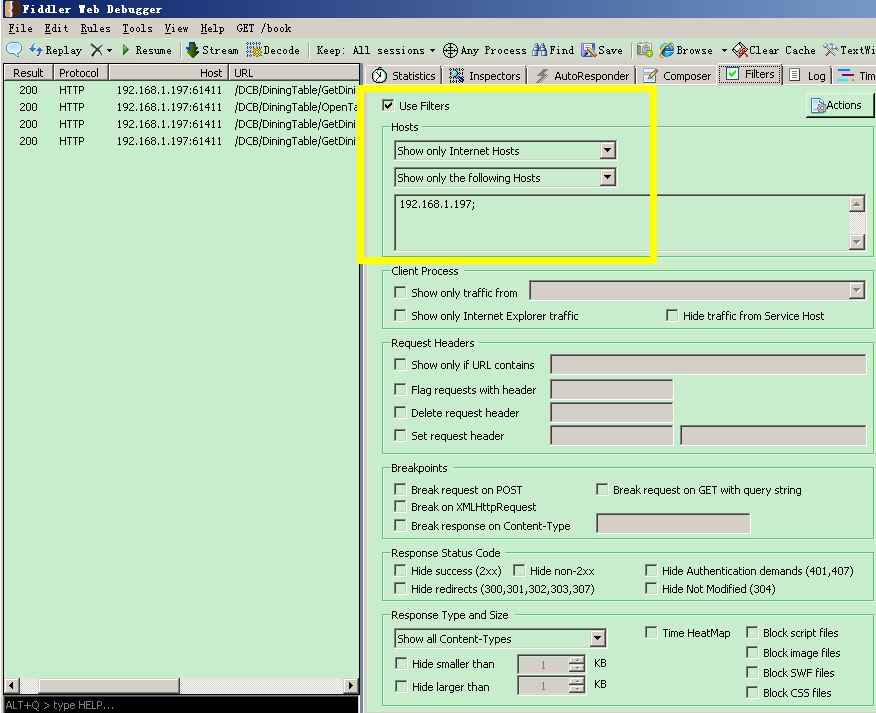Screen dimensions: 876x713
Task: Switch to the Statistics tab
Action: click(403, 75)
